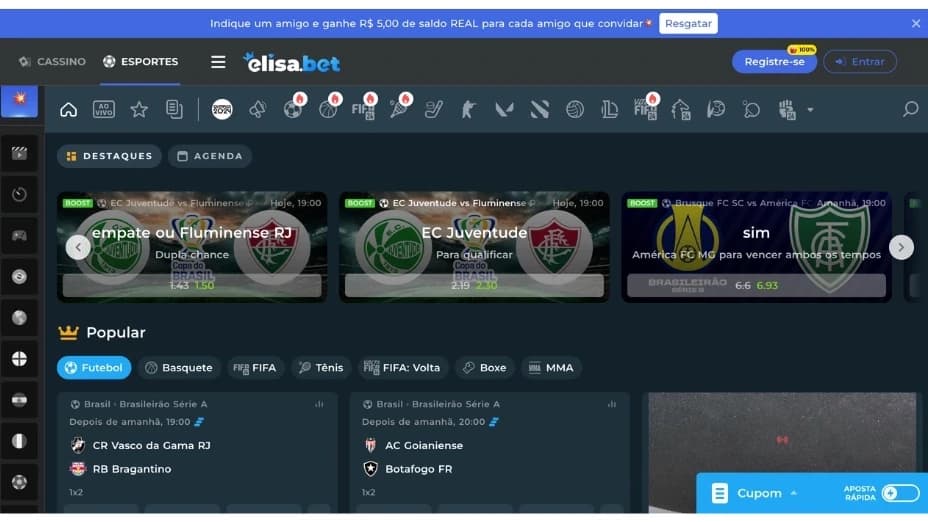
Task: Open favorites star icon
Action: pos(139,109)
